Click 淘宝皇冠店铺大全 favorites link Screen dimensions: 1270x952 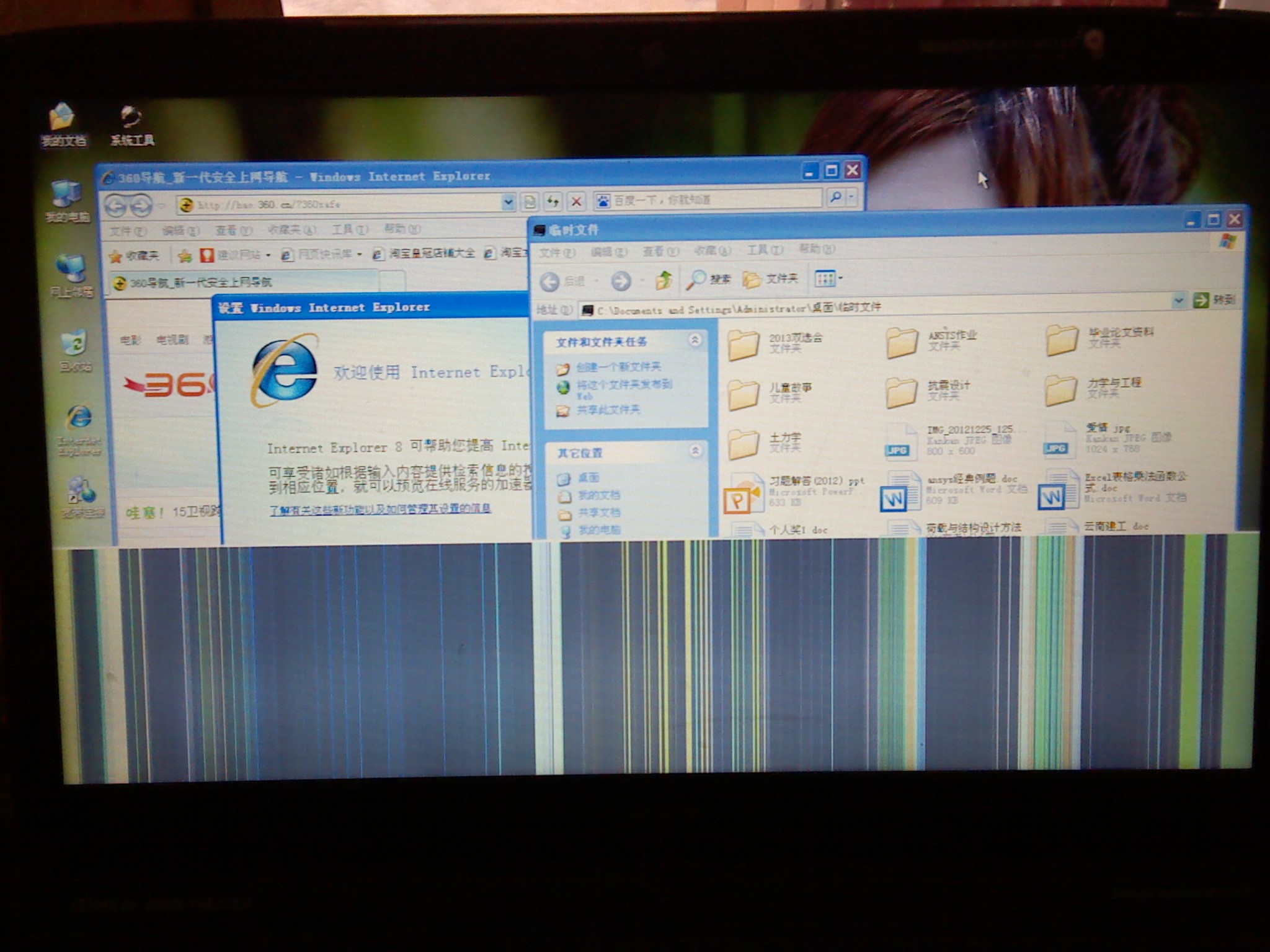click(x=423, y=253)
